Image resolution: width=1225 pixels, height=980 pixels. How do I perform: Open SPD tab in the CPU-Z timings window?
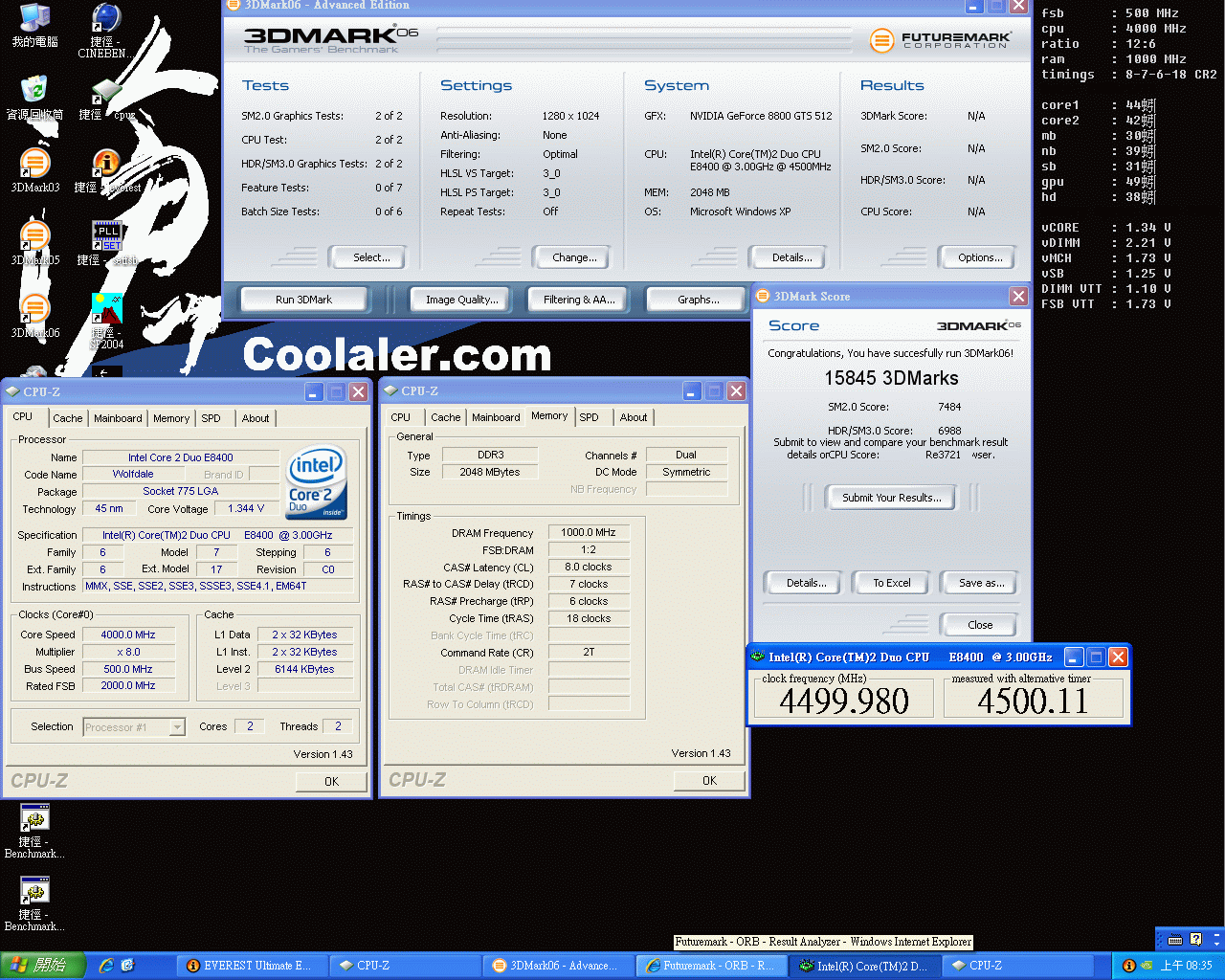(x=590, y=417)
